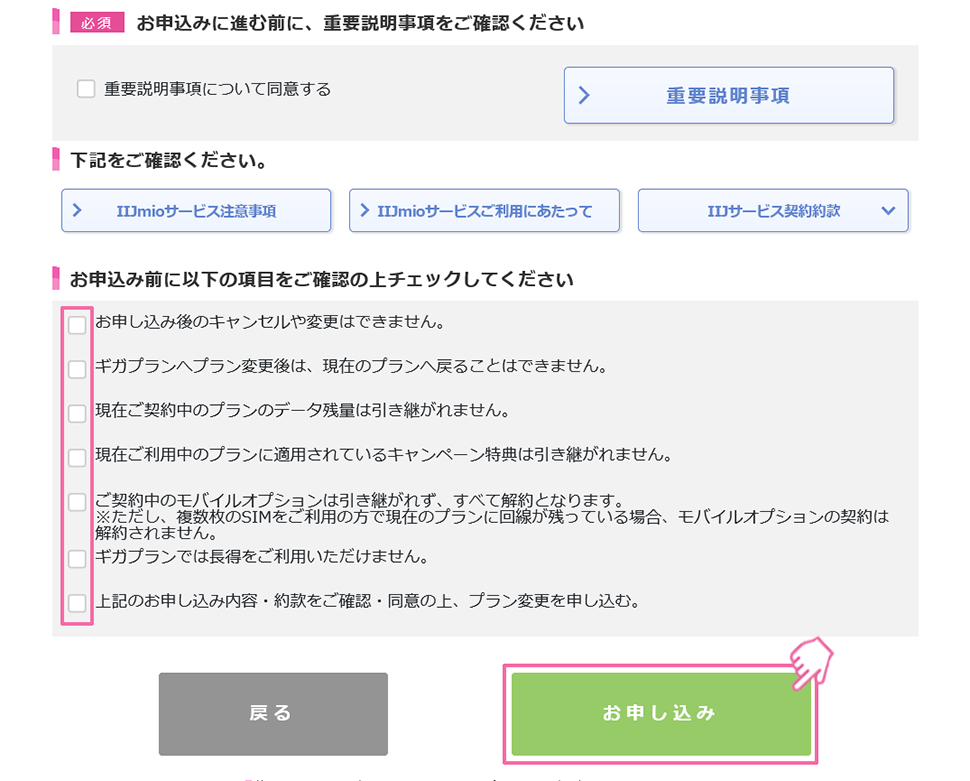Screen dimensions: 970x781
Task: Submit with the green お申し込み button
Action: 660,714
